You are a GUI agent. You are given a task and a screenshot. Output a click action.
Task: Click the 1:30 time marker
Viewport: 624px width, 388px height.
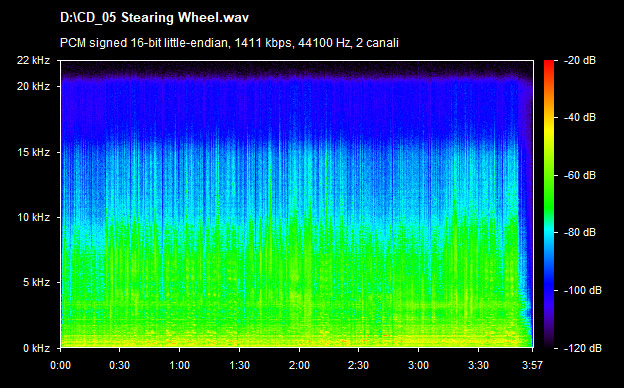[240, 365]
